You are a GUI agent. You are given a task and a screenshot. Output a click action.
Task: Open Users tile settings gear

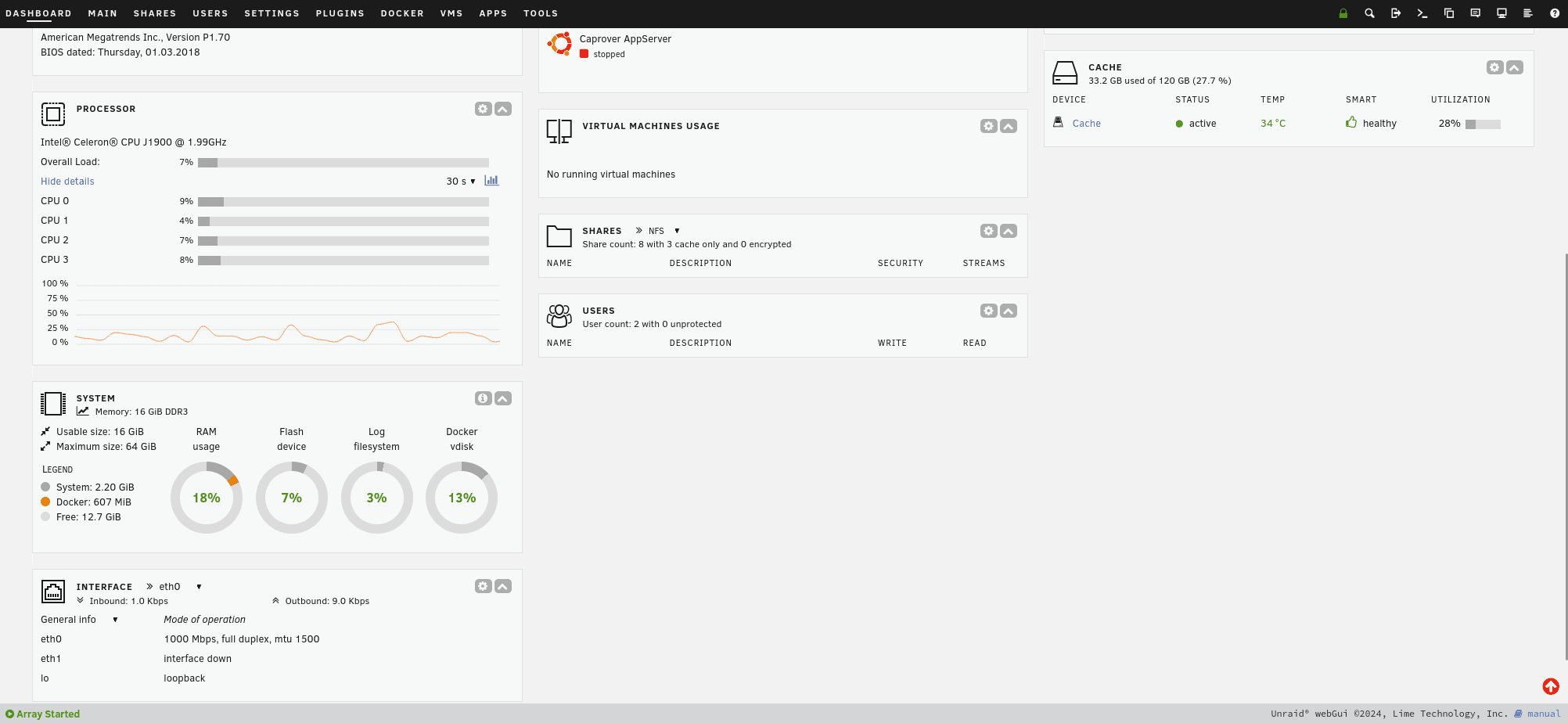pos(988,311)
